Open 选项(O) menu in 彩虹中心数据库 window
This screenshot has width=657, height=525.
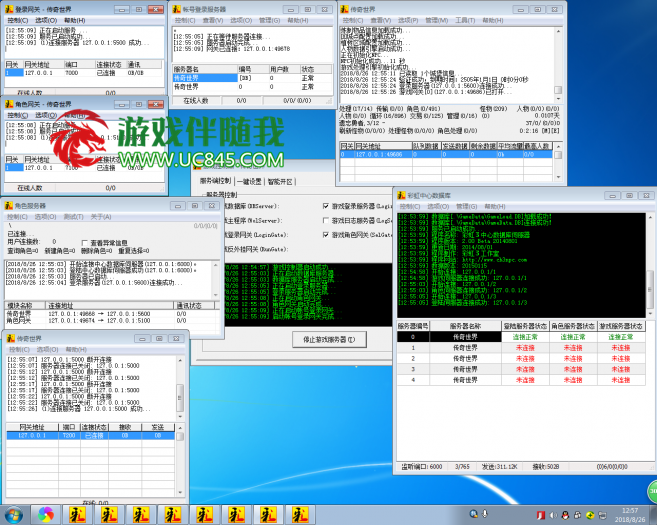pyautogui.click(x=438, y=206)
